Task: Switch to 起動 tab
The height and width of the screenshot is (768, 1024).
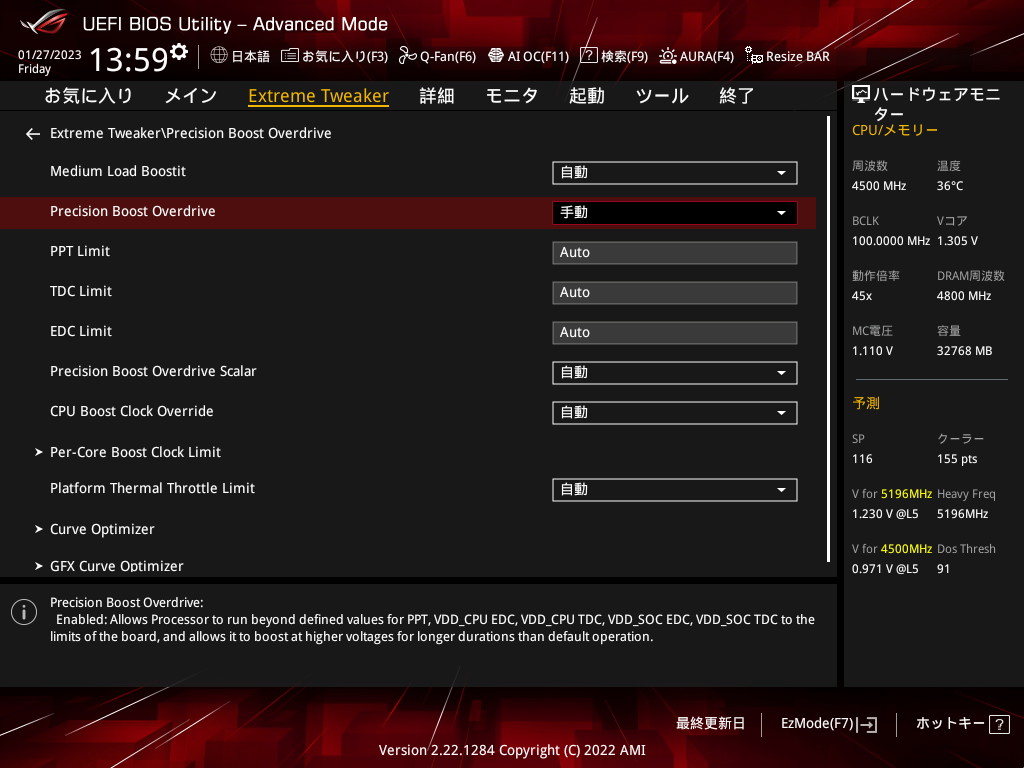Action: 586,96
